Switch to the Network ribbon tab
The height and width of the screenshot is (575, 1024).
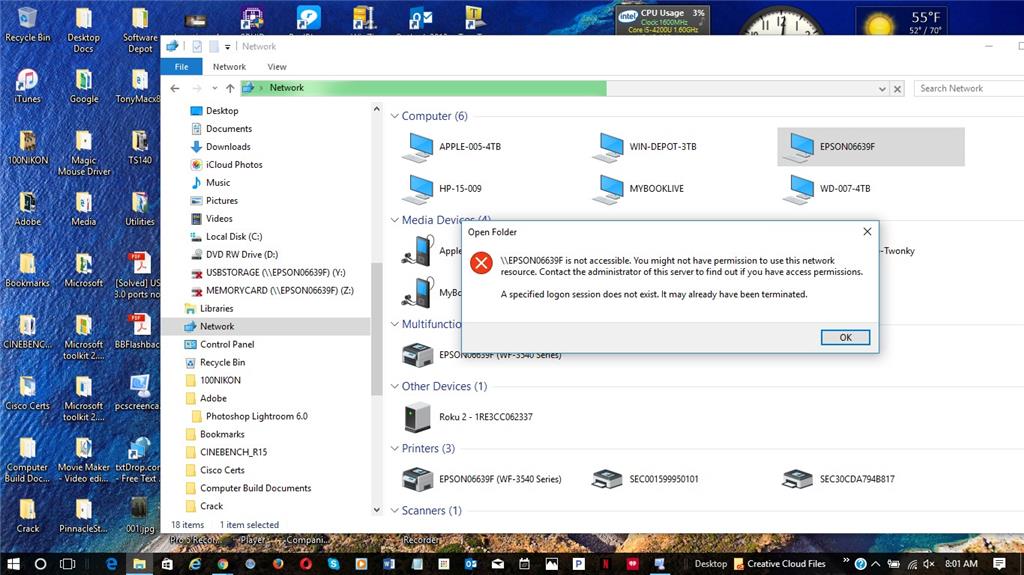click(229, 67)
